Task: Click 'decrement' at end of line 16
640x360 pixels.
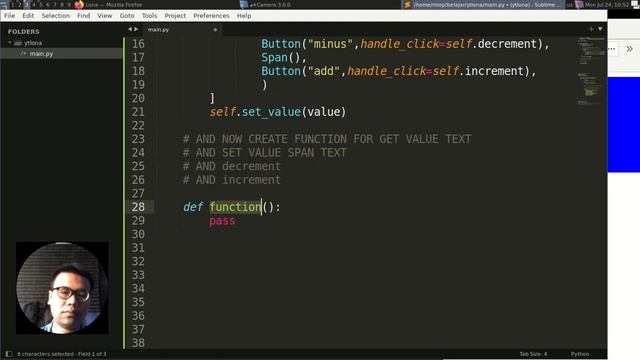Action: [507, 44]
